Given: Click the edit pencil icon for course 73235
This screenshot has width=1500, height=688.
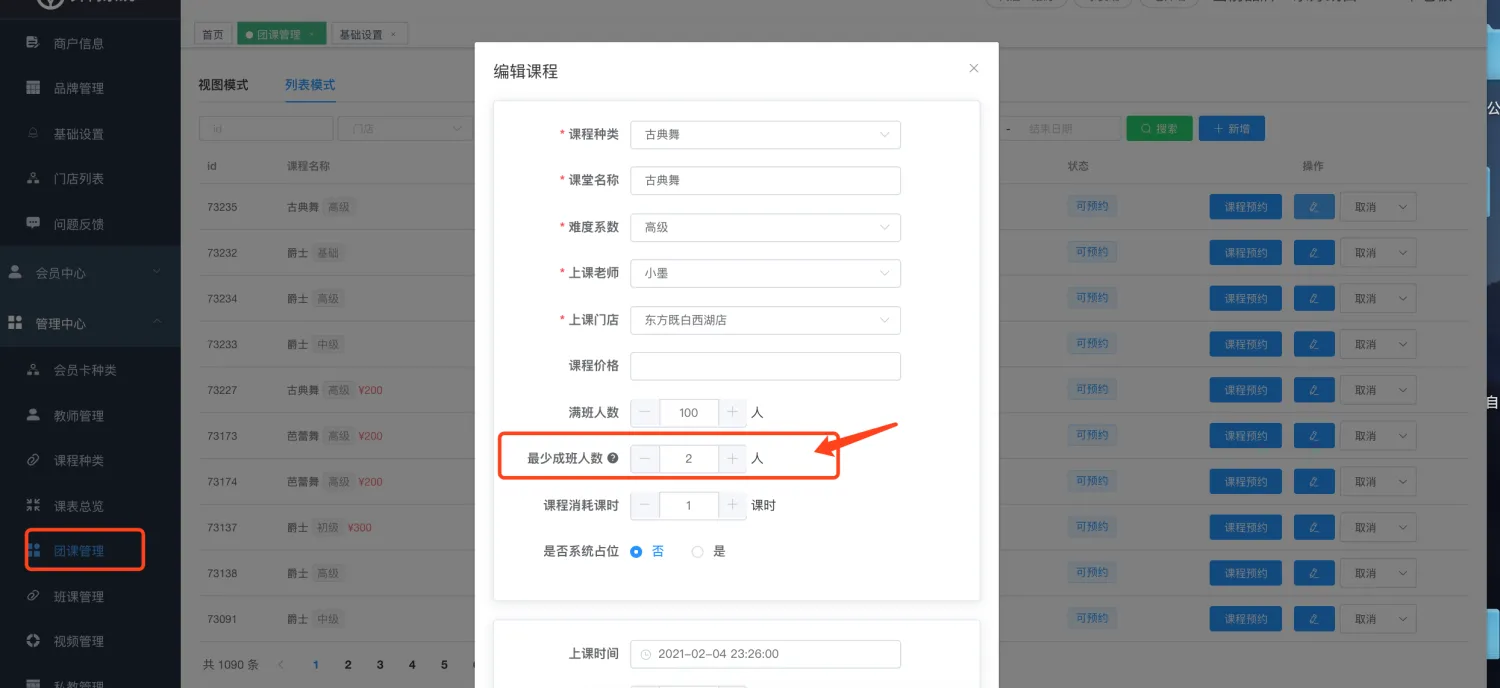Looking at the screenshot, I should 1313,207.
